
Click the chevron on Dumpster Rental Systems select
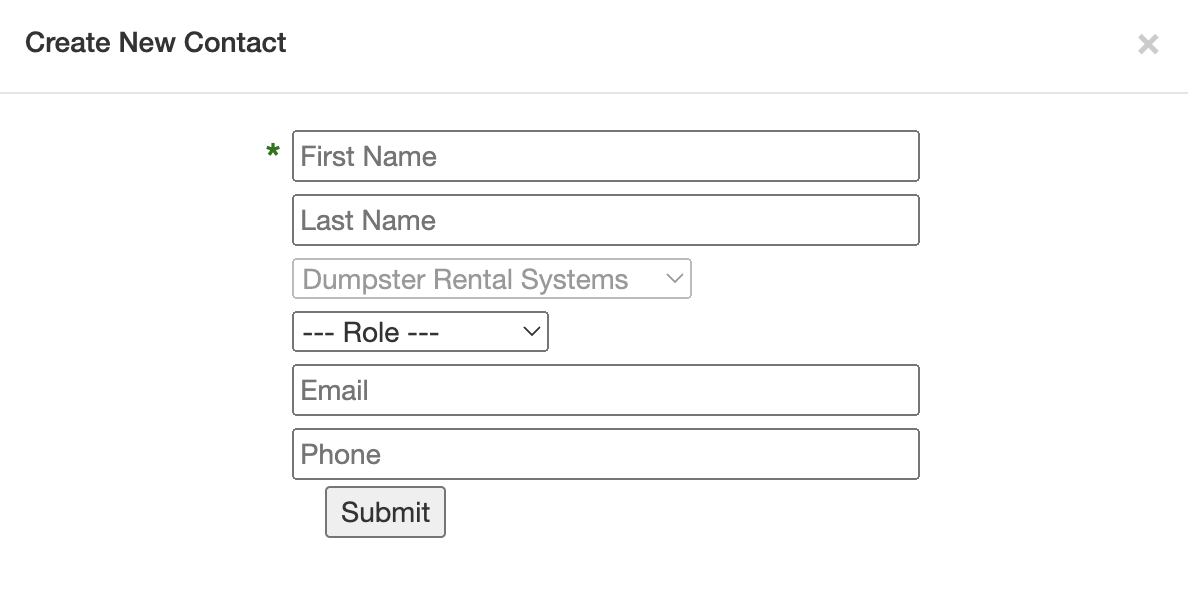pyautogui.click(x=675, y=279)
